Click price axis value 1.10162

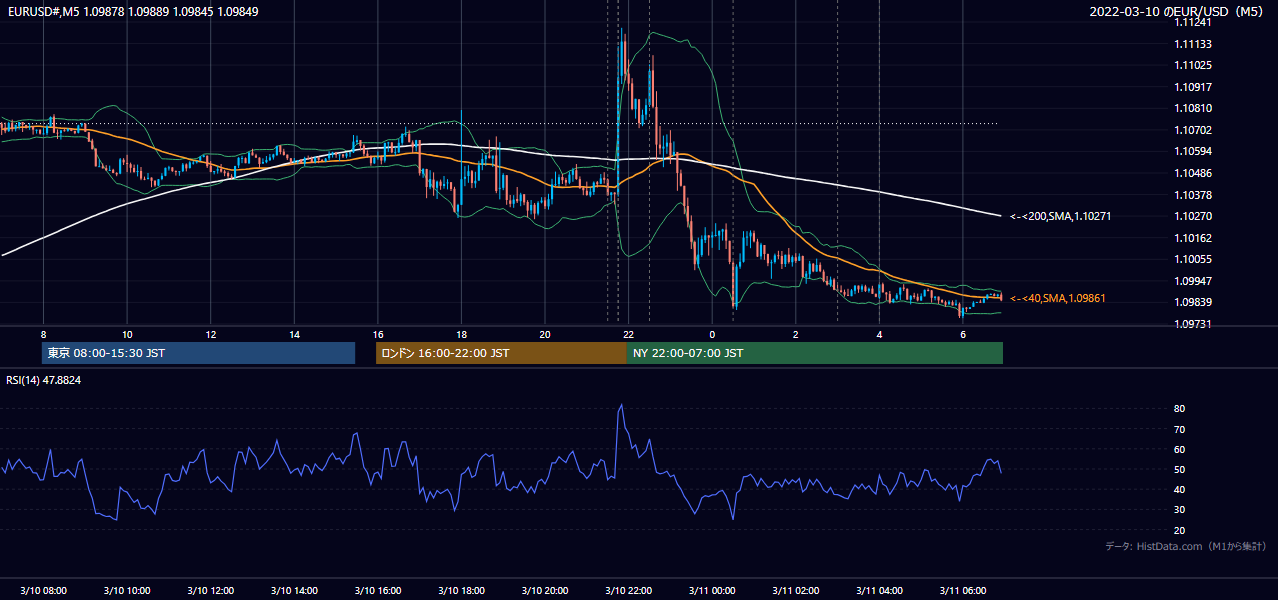click(x=1192, y=238)
